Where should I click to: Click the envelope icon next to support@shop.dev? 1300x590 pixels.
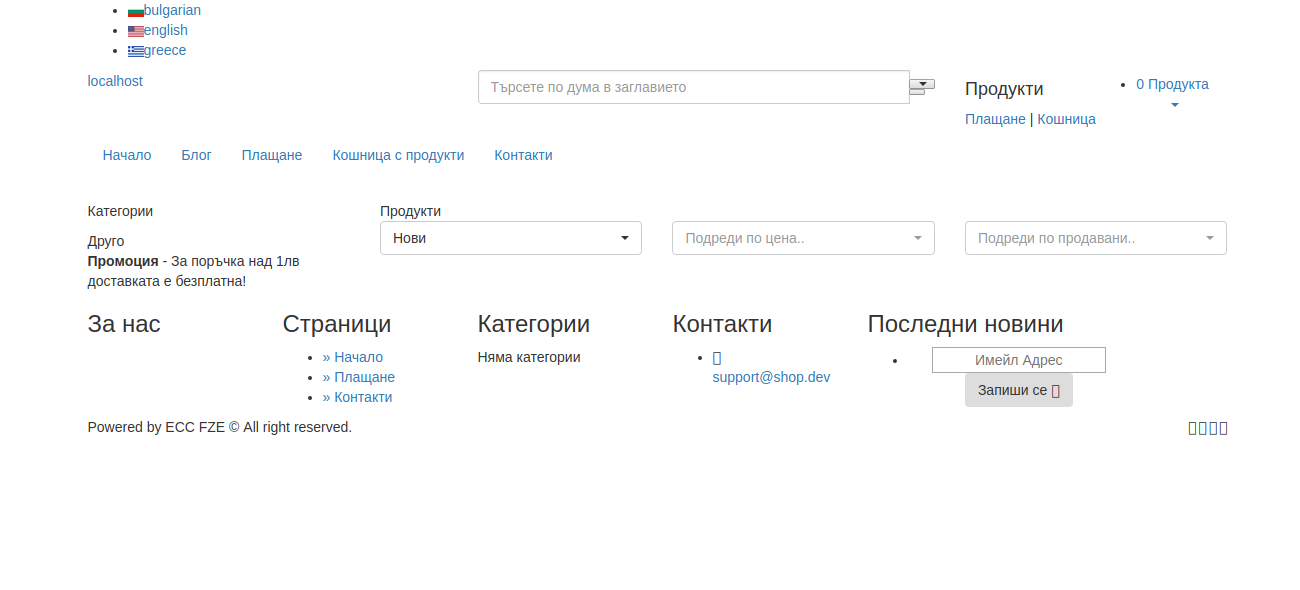point(716,357)
